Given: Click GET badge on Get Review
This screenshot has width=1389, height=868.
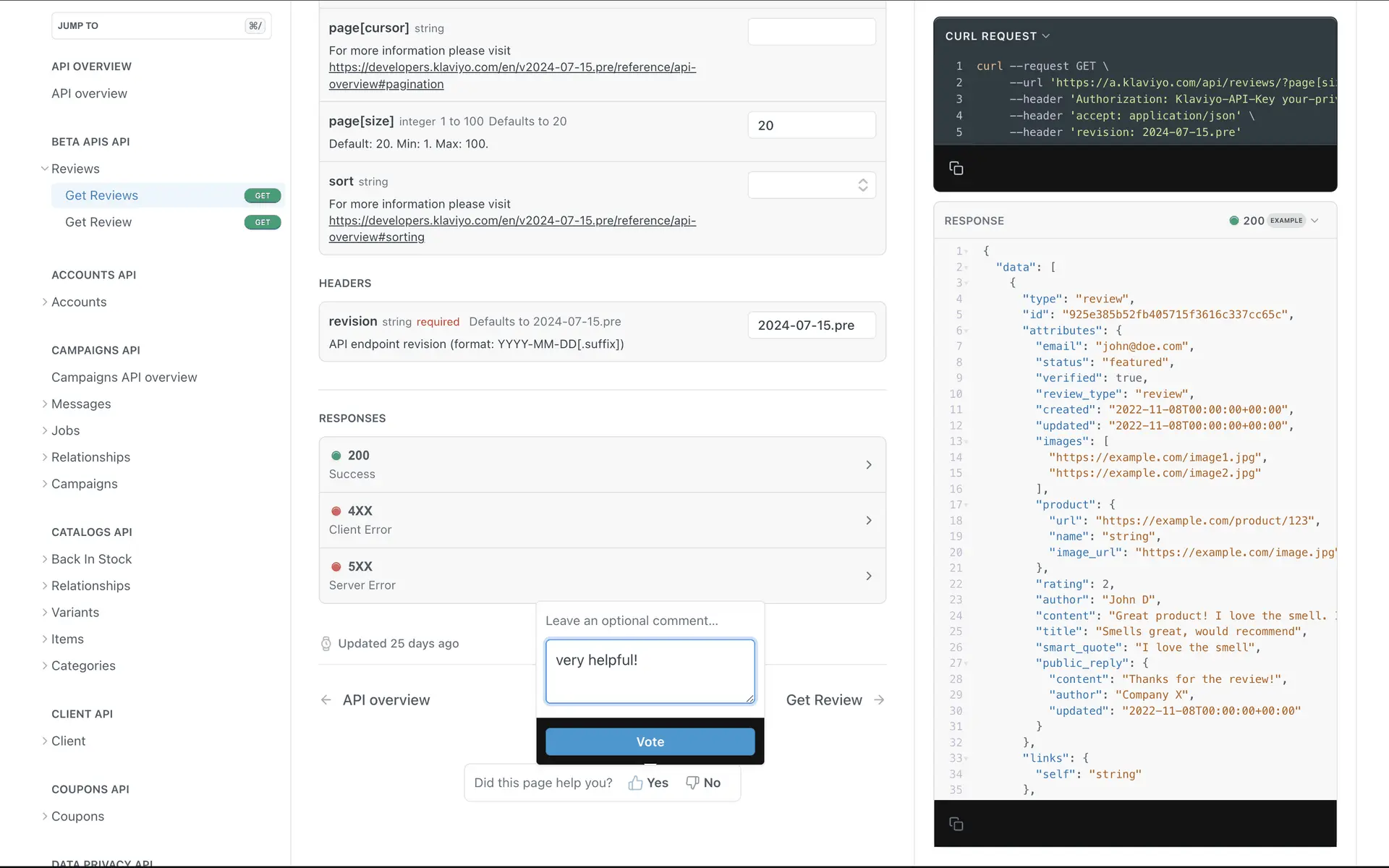Looking at the screenshot, I should (262, 222).
